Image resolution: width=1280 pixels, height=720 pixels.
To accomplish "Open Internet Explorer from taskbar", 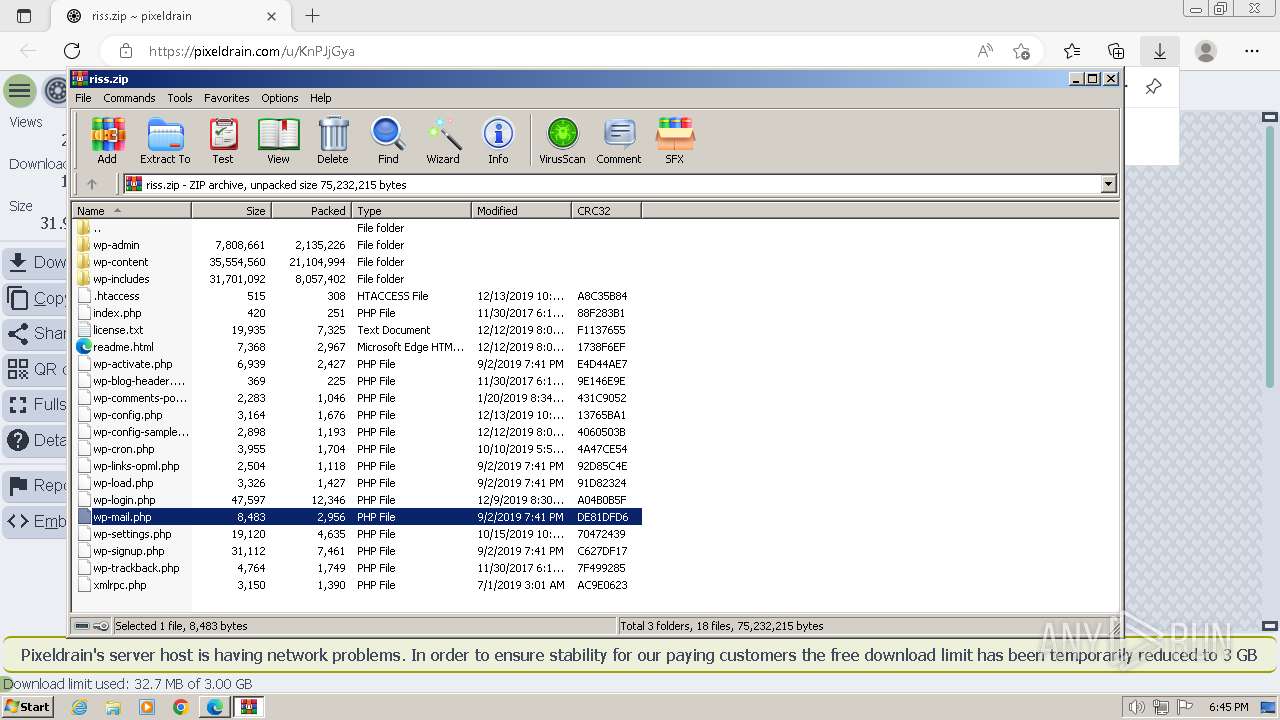I will [x=79, y=707].
